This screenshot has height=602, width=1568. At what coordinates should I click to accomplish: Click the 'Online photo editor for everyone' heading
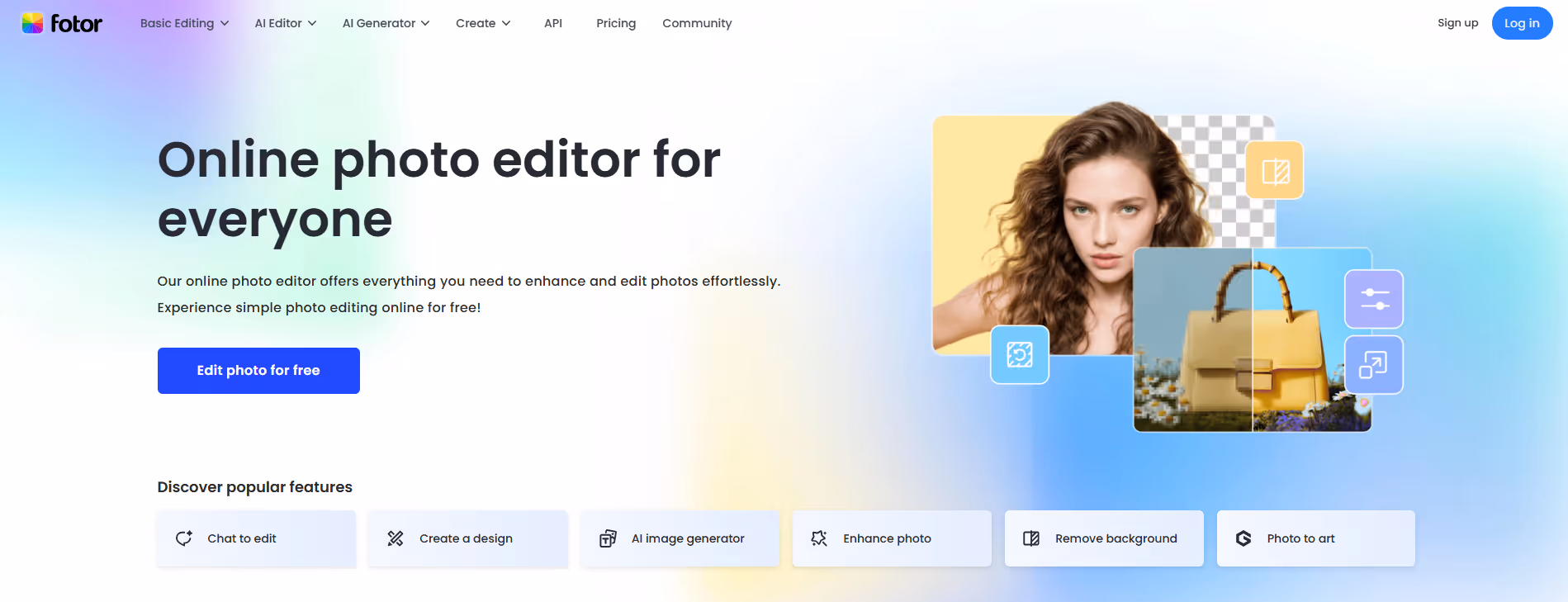point(439,189)
